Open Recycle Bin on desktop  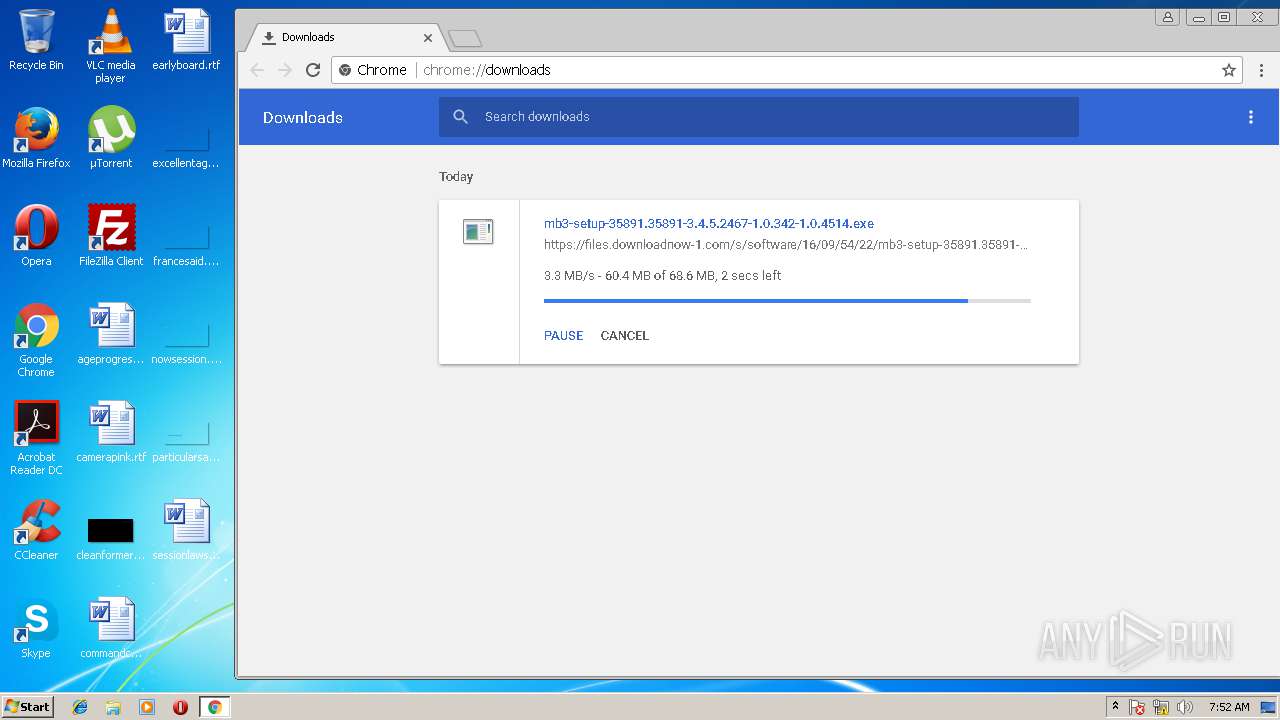(x=36, y=40)
